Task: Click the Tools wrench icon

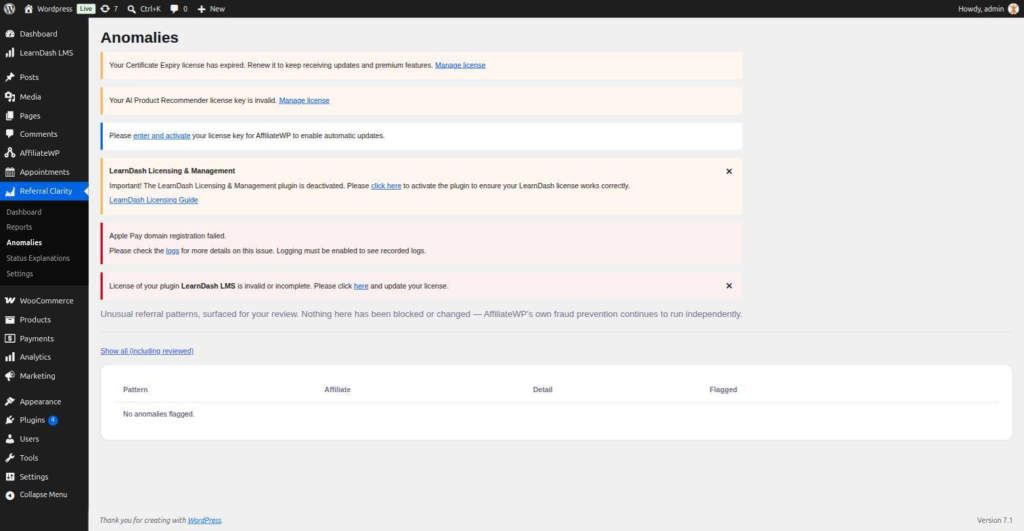Action: pyautogui.click(x=10, y=458)
